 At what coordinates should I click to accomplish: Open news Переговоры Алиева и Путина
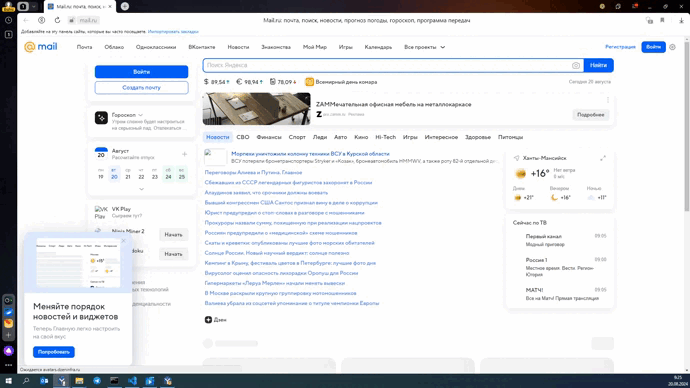click(253, 172)
